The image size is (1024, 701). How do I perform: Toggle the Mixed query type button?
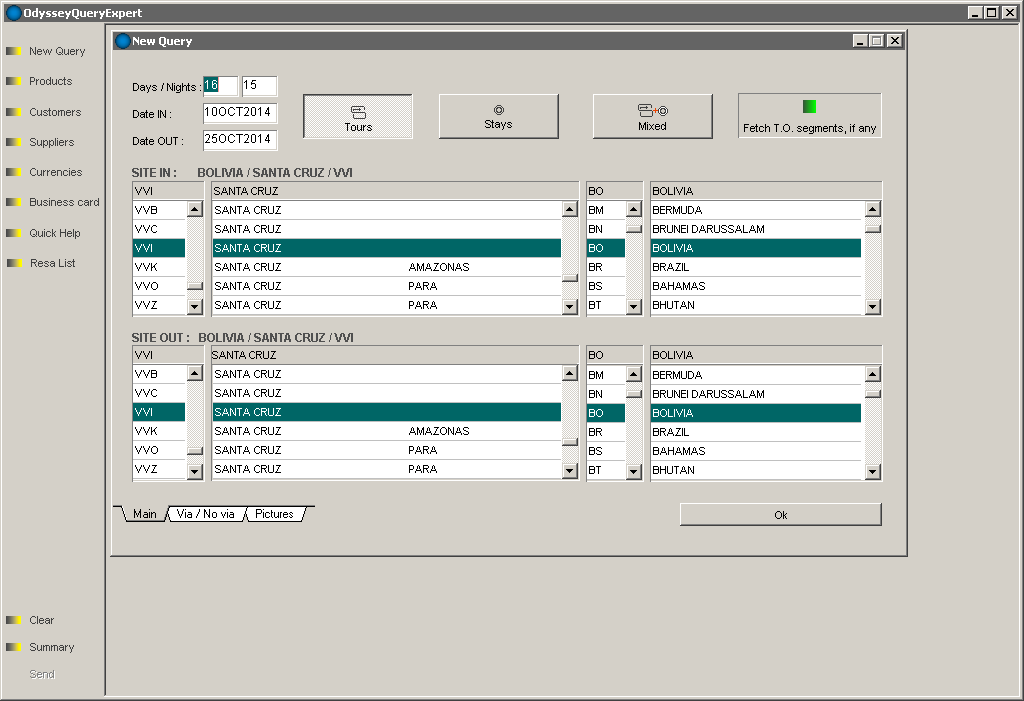(x=652, y=116)
